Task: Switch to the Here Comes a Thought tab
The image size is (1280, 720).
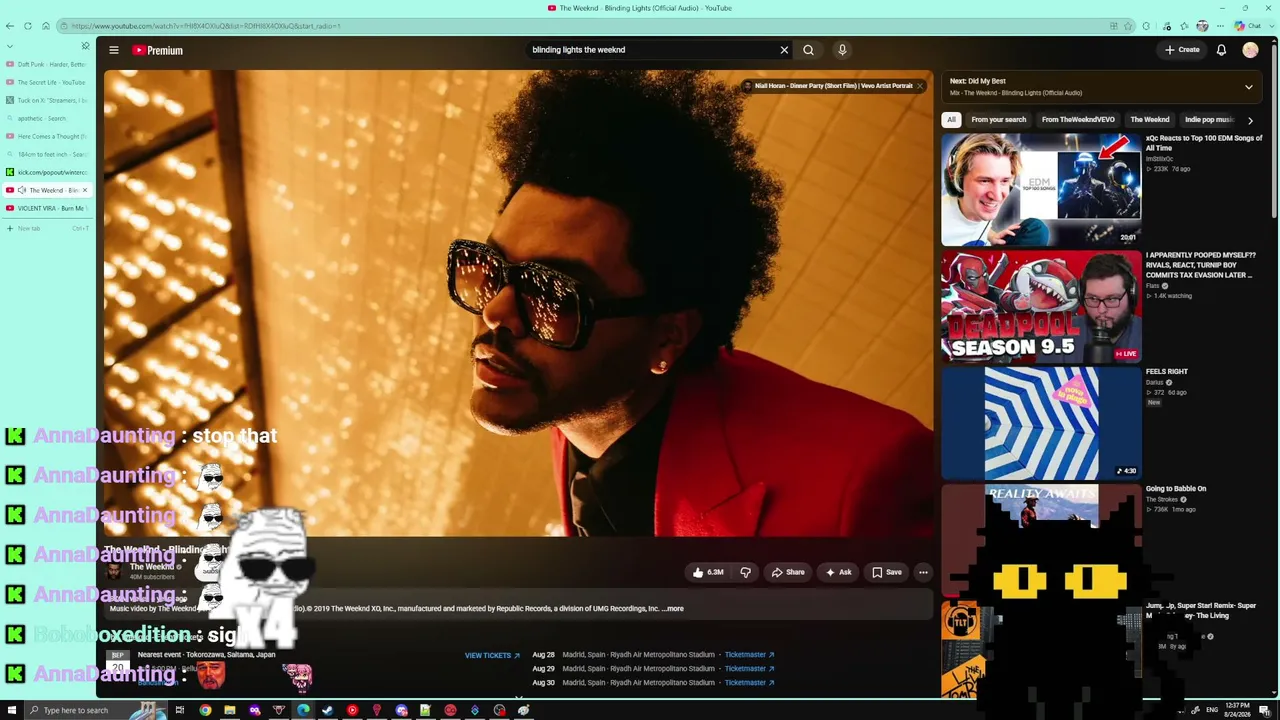Action: [47, 136]
